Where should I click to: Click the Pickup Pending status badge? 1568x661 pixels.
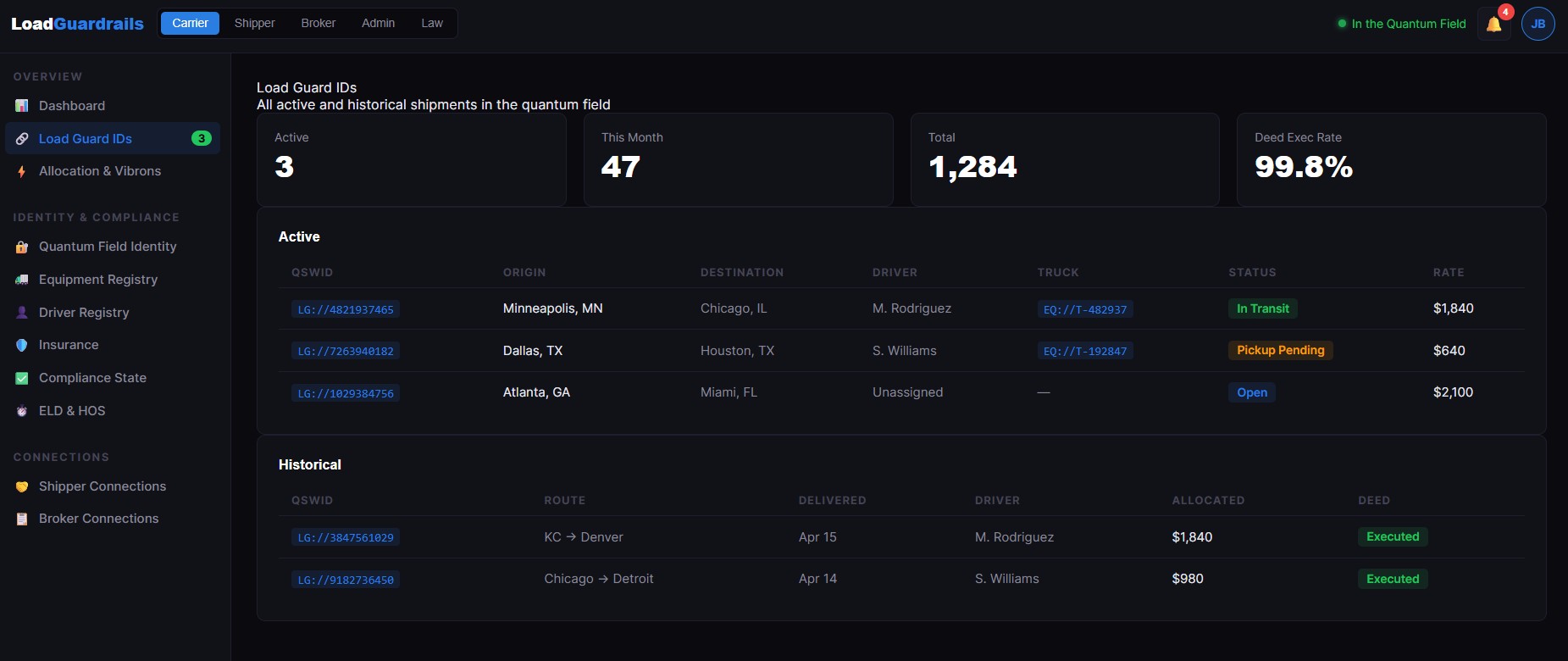(1280, 350)
